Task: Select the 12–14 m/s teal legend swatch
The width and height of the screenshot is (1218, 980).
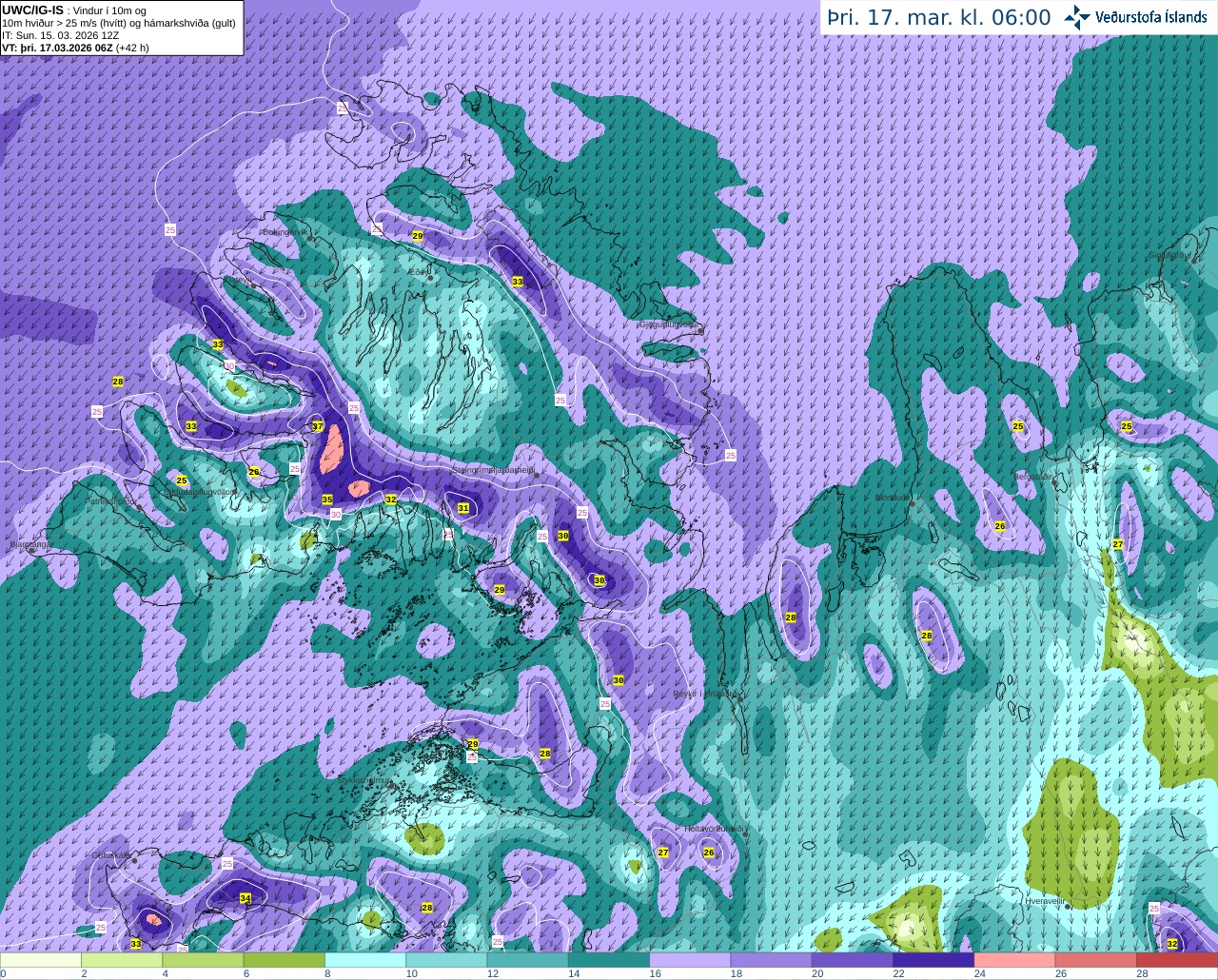Action: tap(529, 960)
